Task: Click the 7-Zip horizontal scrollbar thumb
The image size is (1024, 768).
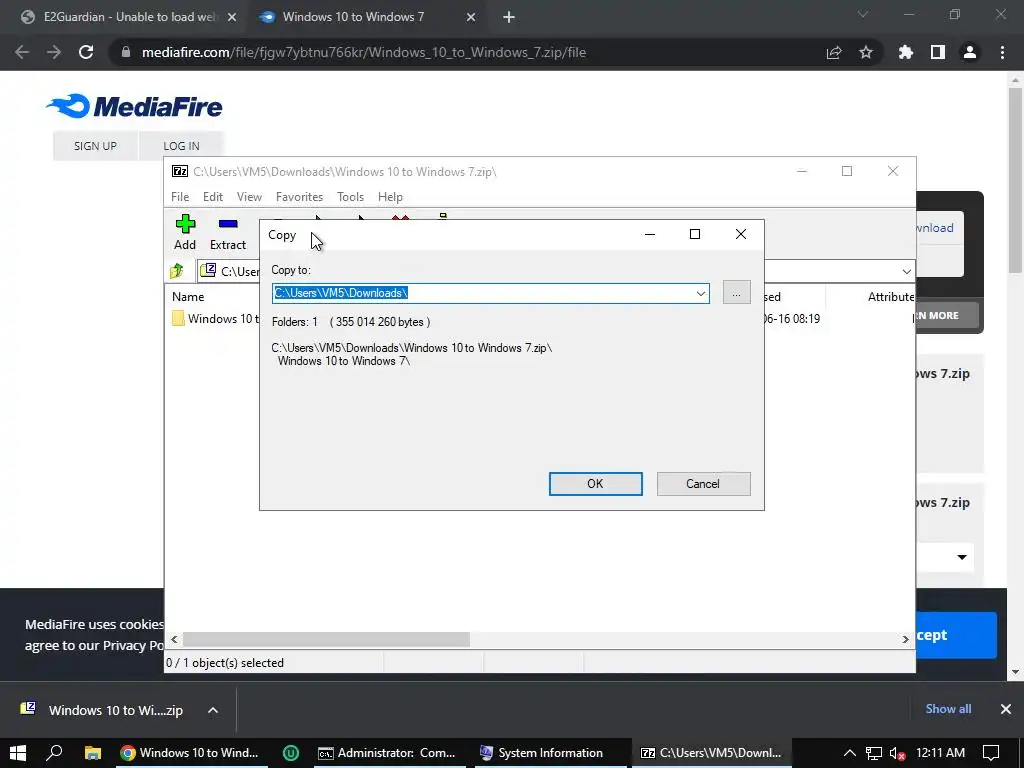Action: click(326, 639)
